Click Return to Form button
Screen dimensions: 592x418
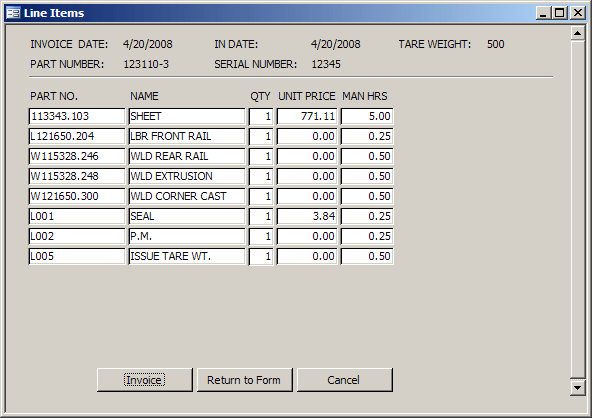244,380
